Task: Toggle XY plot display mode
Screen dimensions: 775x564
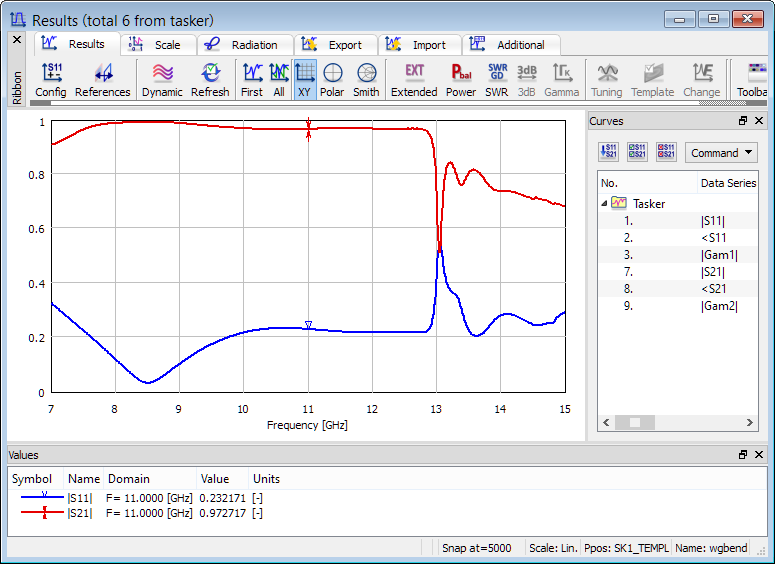Action: coord(305,80)
